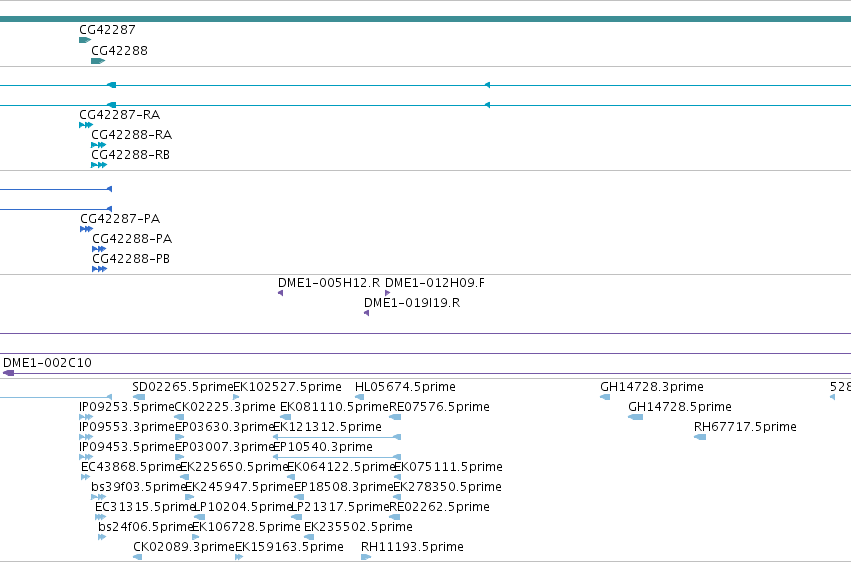Click the EK278350.5prime label
This screenshot has height=562, width=851.
click(x=447, y=487)
